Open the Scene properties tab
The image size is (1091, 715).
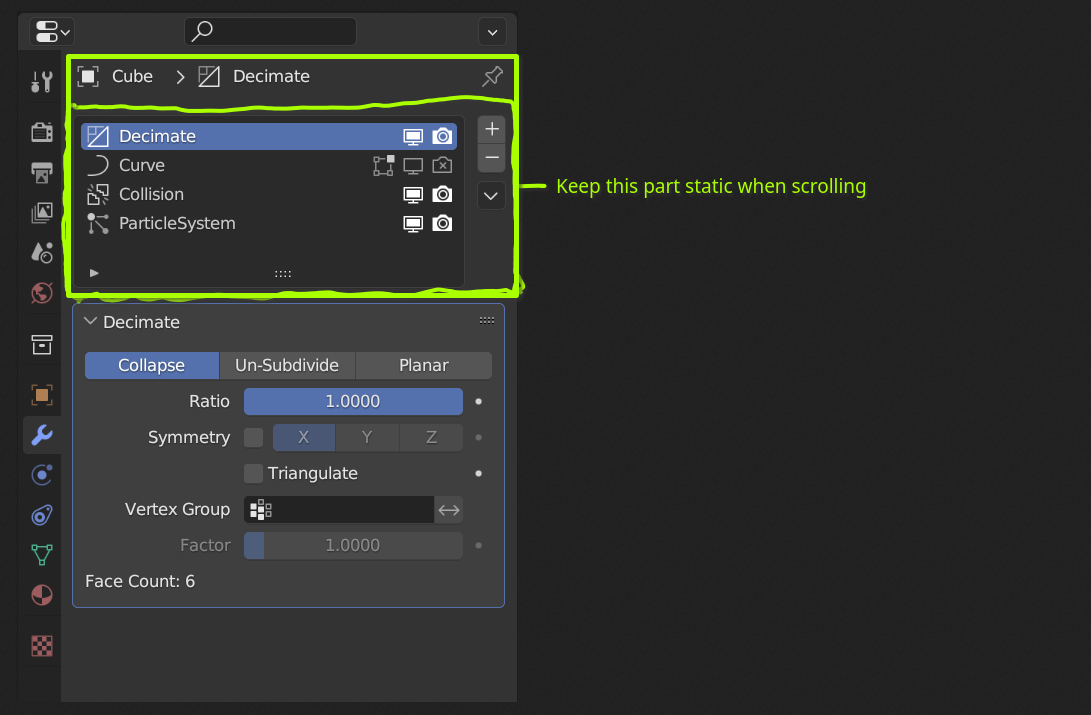(x=42, y=252)
